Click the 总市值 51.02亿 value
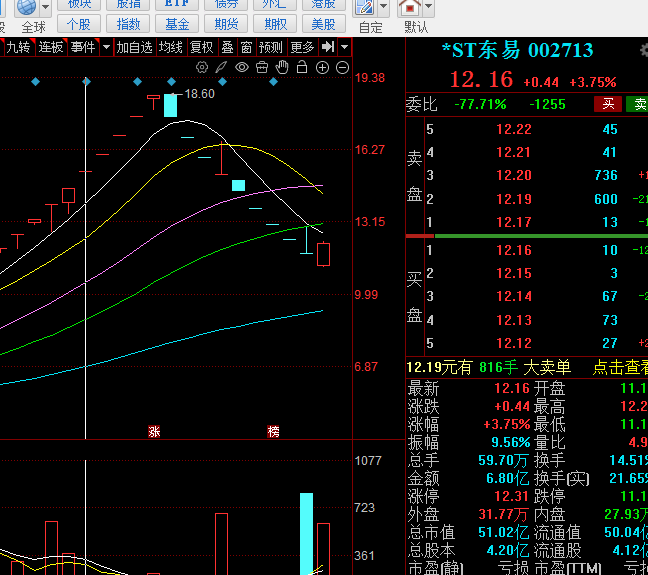648x575 pixels. click(x=504, y=532)
